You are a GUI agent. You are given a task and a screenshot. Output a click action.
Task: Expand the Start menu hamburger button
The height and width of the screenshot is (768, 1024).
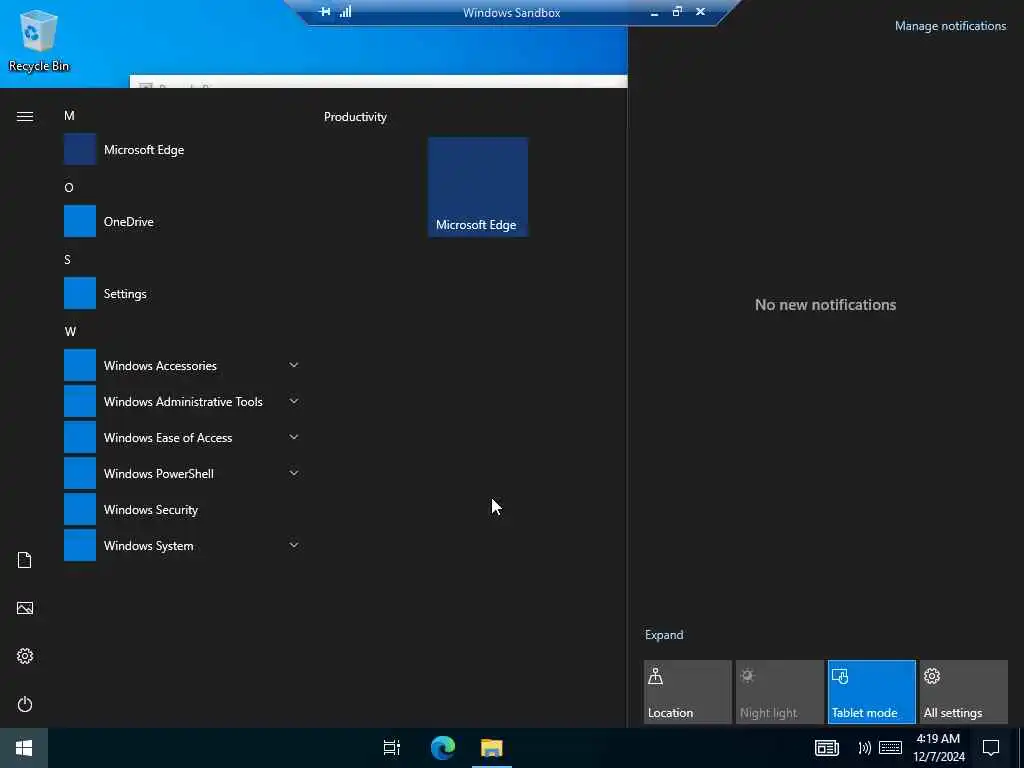click(x=25, y=117)
